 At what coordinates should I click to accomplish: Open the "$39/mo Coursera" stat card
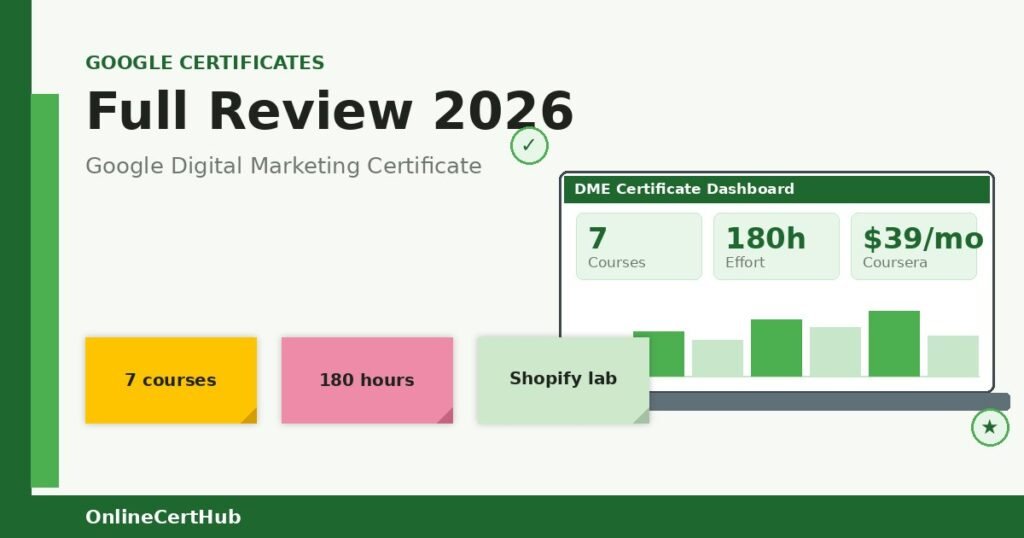[914, 246]
